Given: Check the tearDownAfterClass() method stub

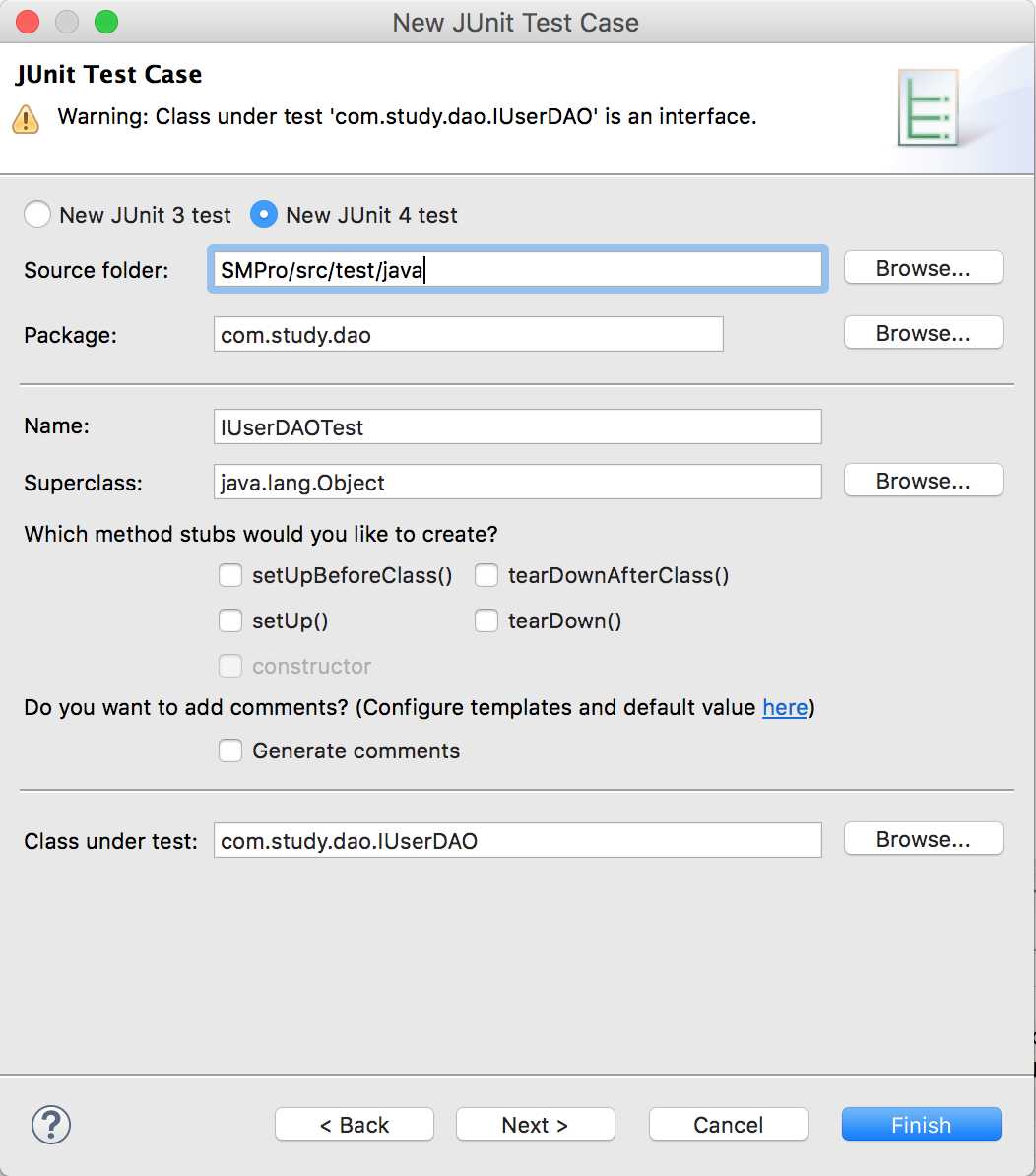Looking at the screenshot, I should [486, 576].
